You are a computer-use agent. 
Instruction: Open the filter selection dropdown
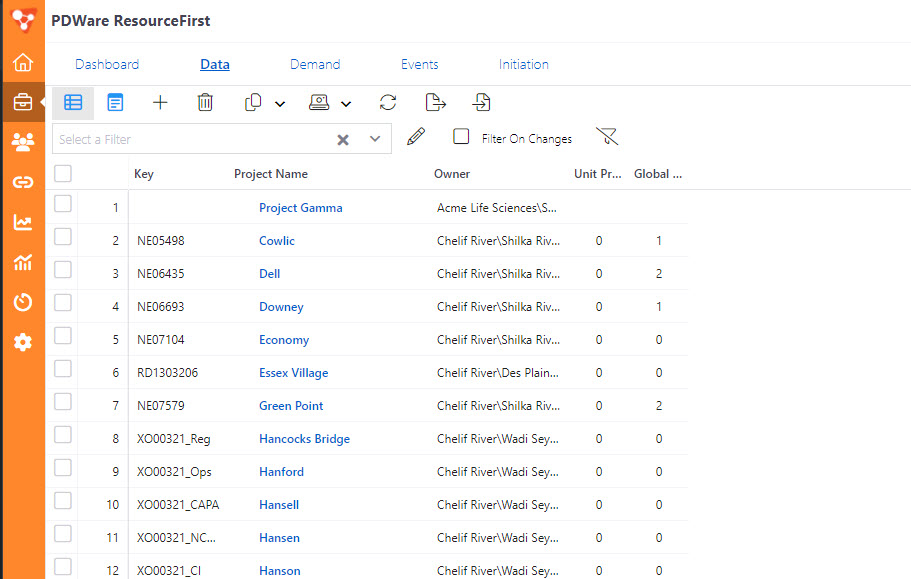click(376, 139)
